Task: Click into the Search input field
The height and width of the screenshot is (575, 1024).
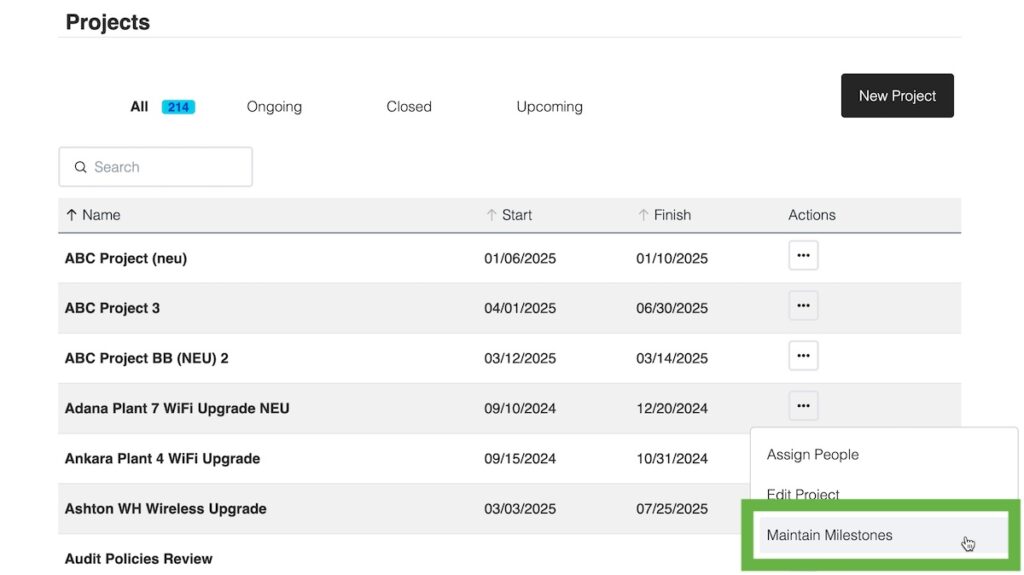Action: pos(165,168)
